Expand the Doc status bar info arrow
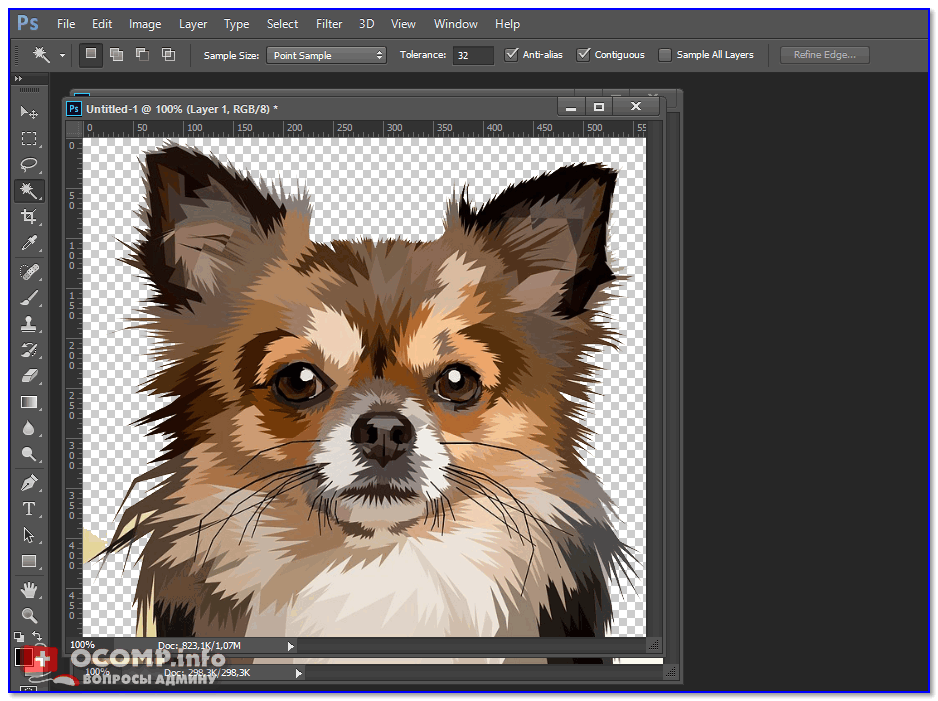938x701 pixels. 291,646
